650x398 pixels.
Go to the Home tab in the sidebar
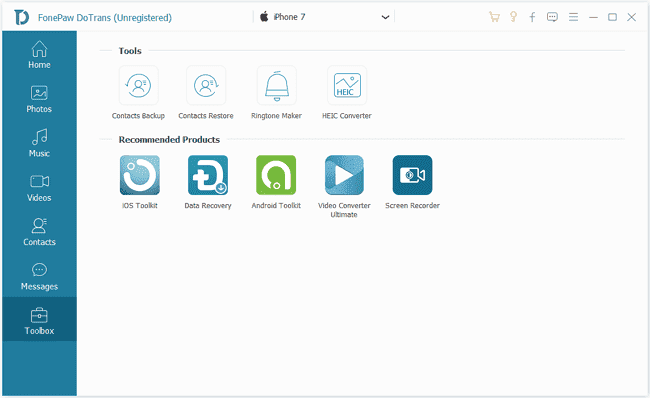click(x=39, y=54)
